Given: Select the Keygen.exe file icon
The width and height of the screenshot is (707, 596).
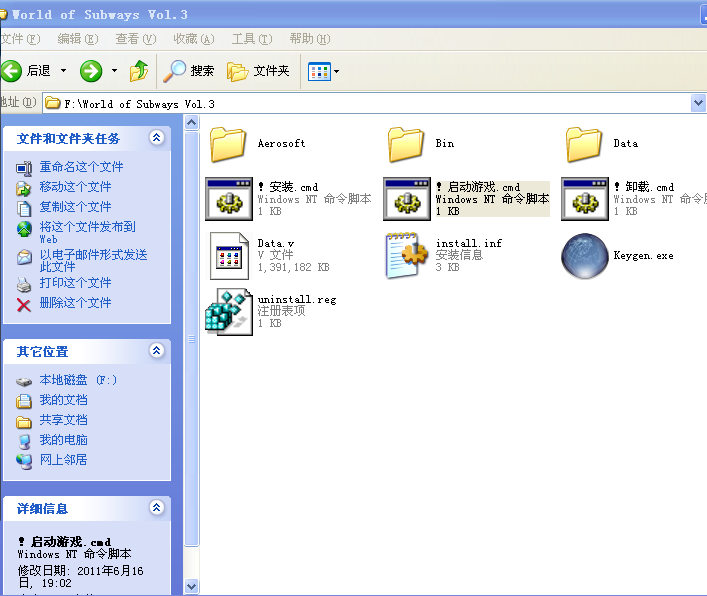Looking at the screenshot, I should (584, 255).
